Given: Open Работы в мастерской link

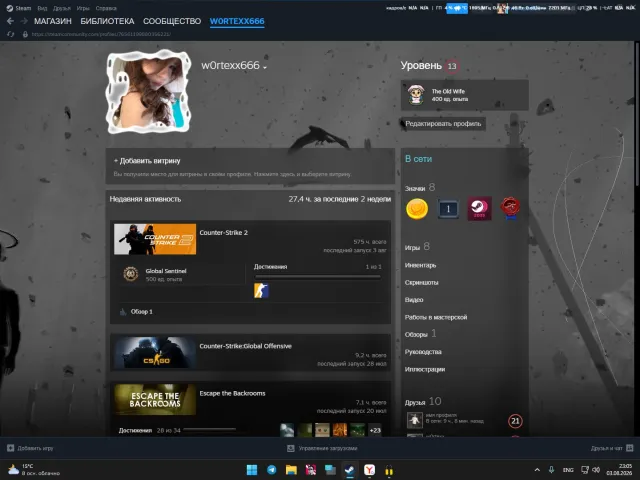Looking at the screenshot, I should coord(436,317).
